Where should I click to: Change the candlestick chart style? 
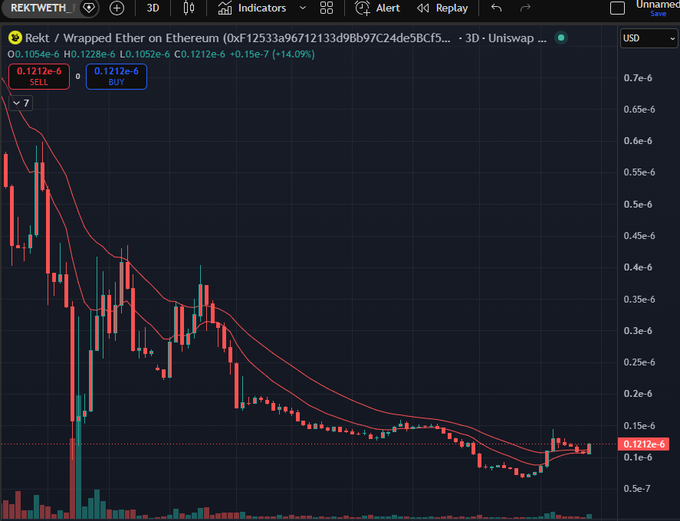click(x=189, y=8)
